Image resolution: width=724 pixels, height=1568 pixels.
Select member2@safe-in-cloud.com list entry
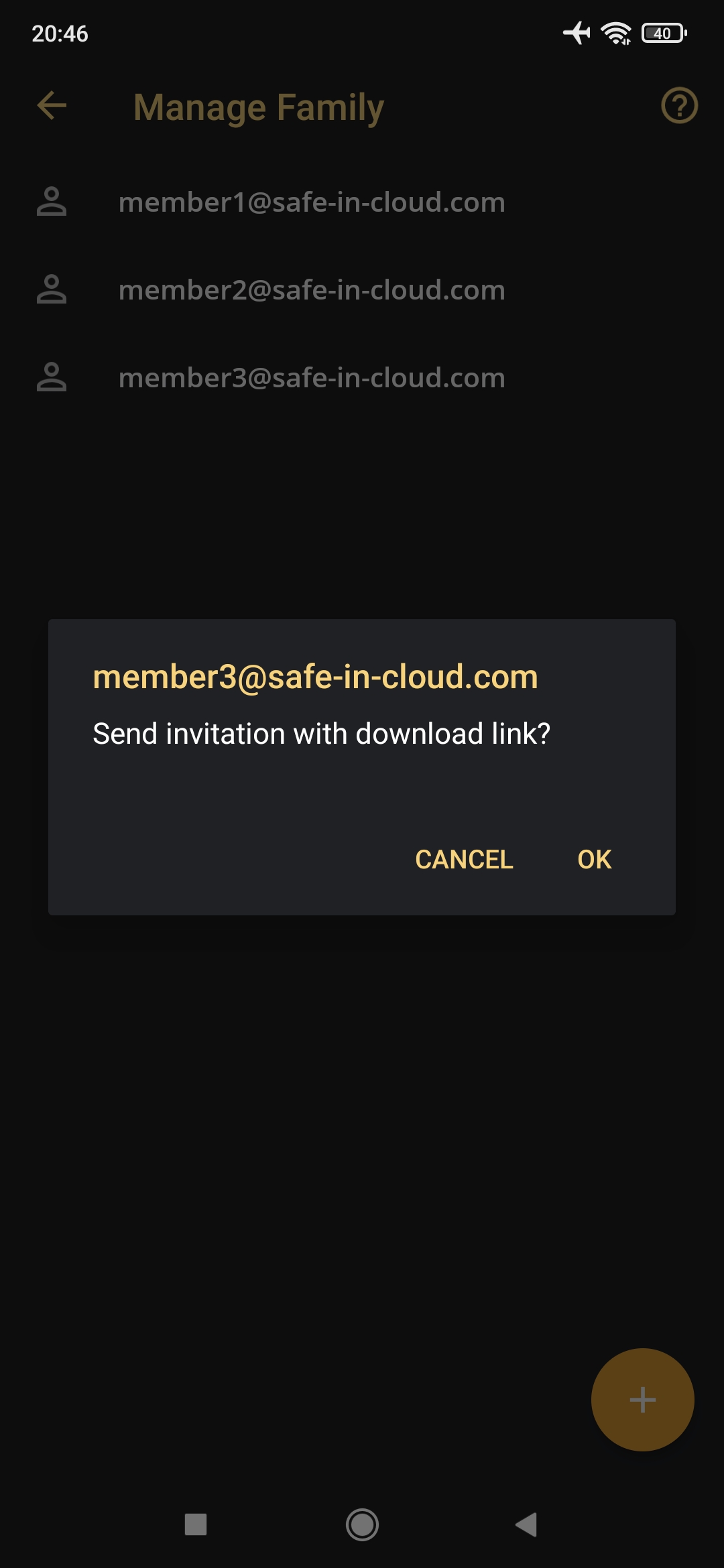coord(362,289)
